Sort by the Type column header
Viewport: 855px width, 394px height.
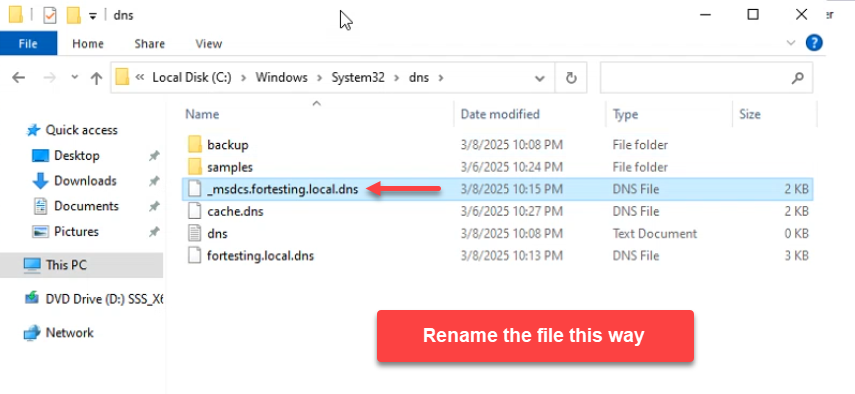click(625, 114)
